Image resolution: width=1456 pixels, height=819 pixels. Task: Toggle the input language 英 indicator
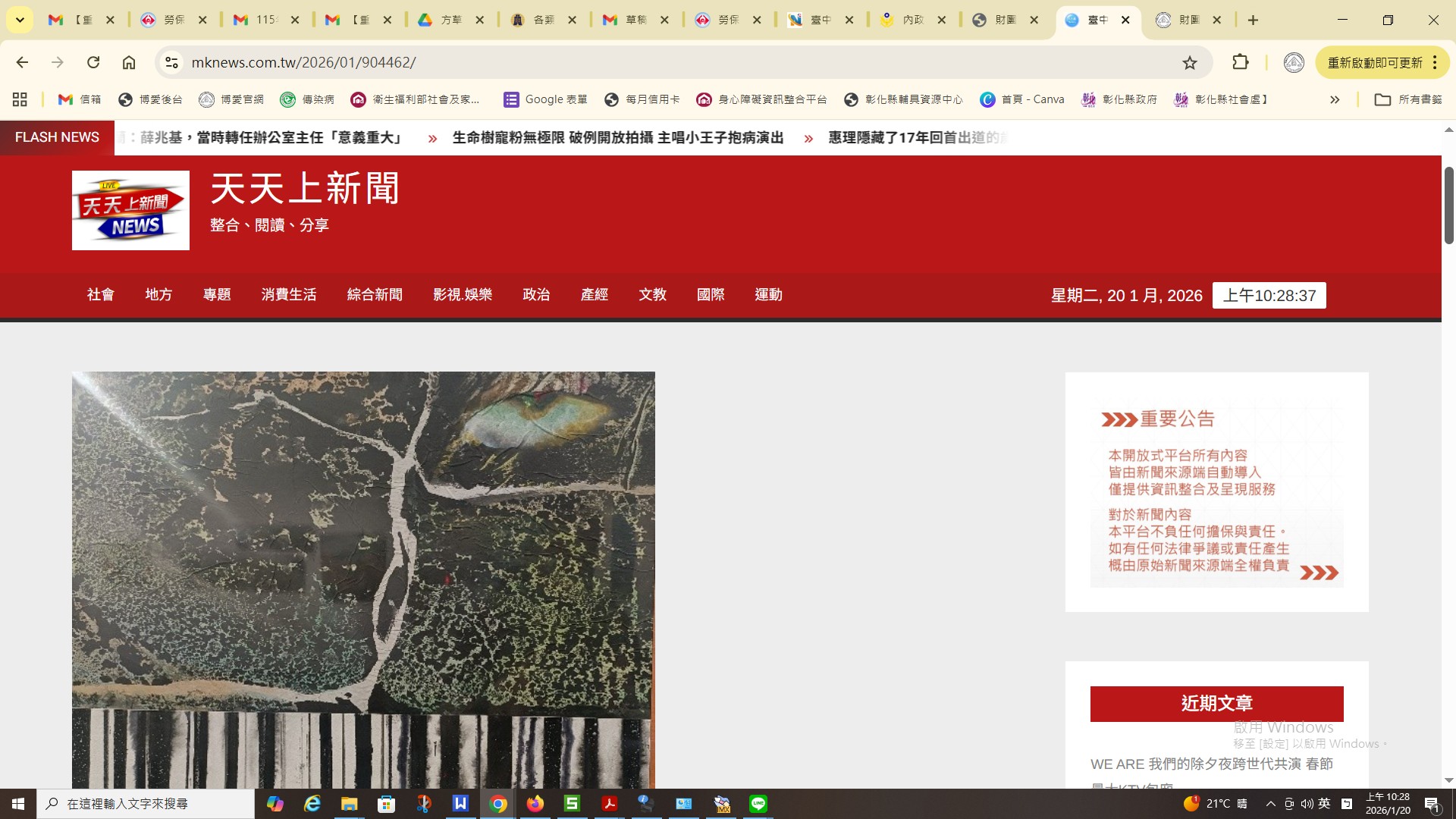[x=1324, y=804]
